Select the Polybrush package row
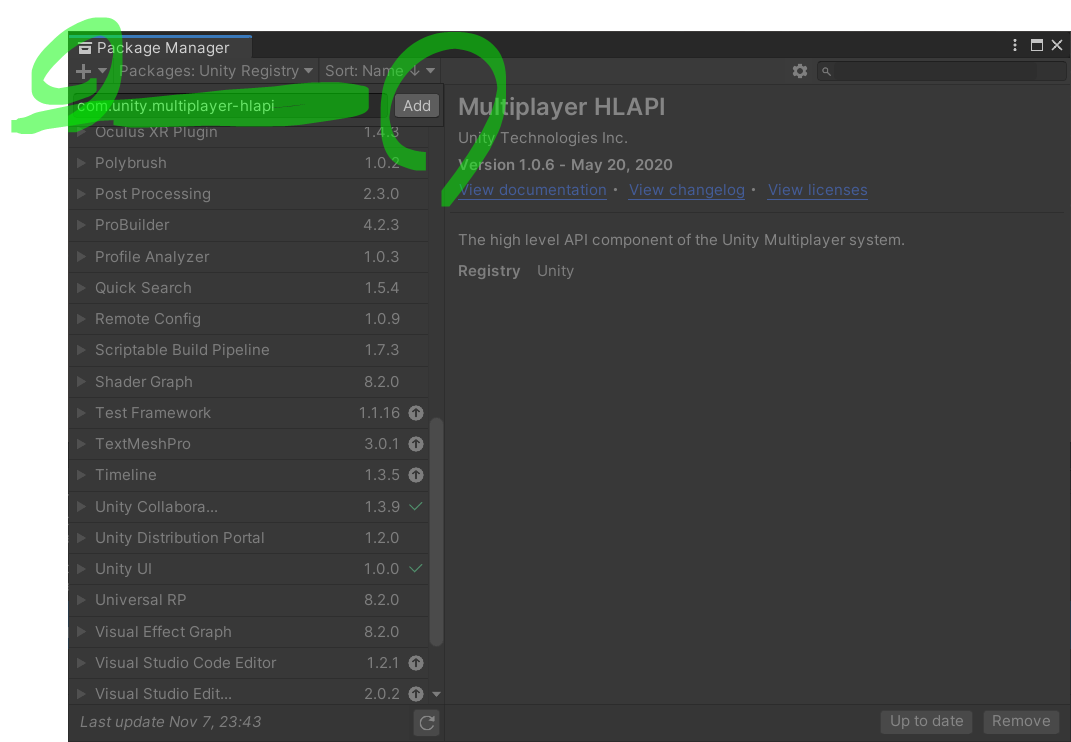 (x=249, y=163)
